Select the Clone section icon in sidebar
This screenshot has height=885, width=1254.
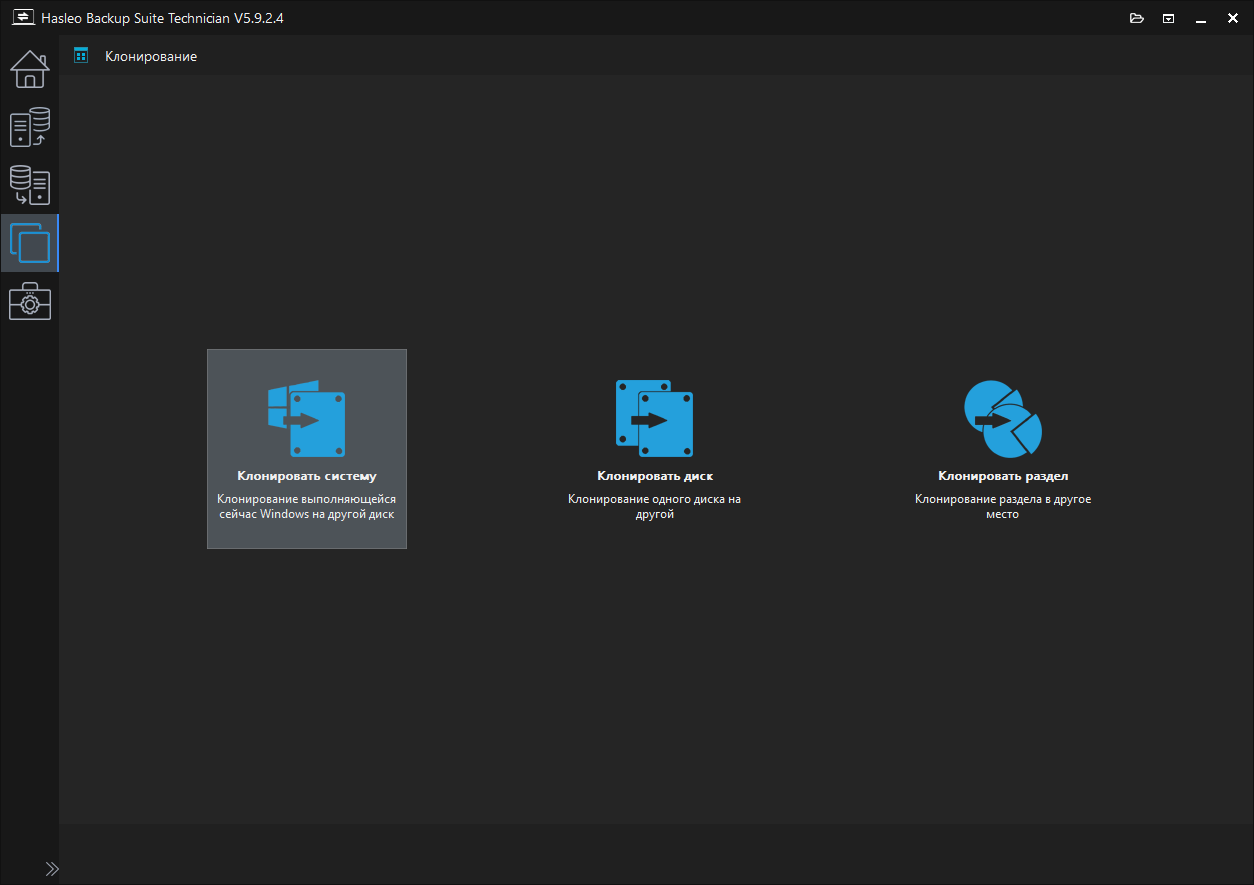30,243
